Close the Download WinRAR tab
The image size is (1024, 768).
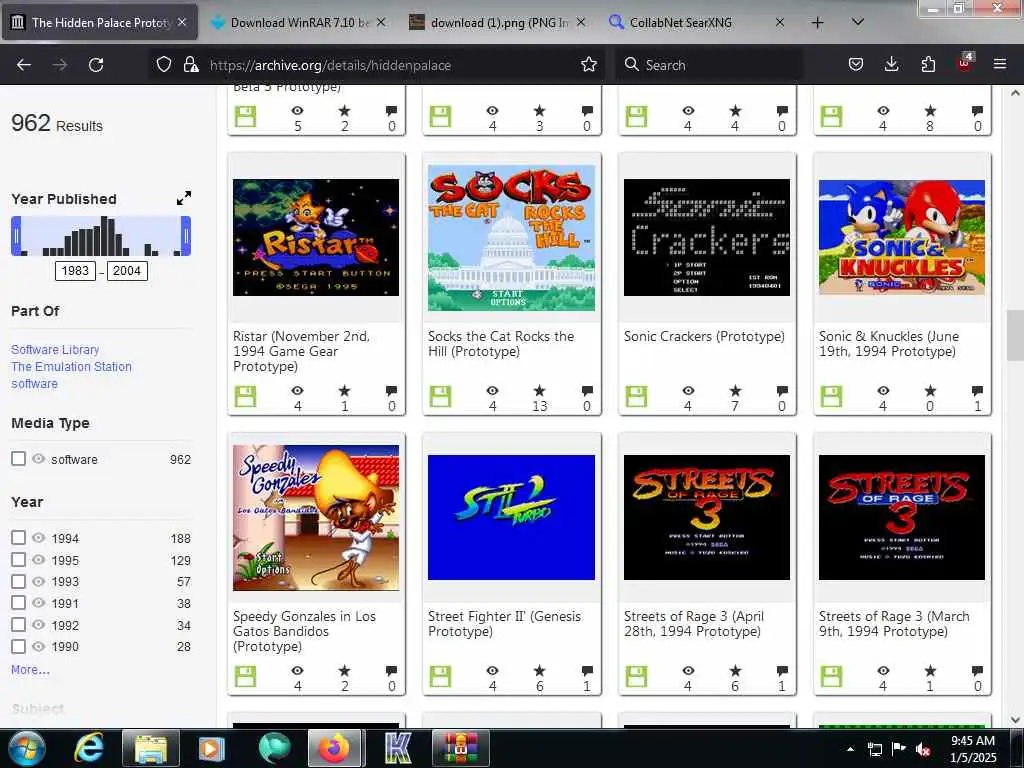click(381, 23)
